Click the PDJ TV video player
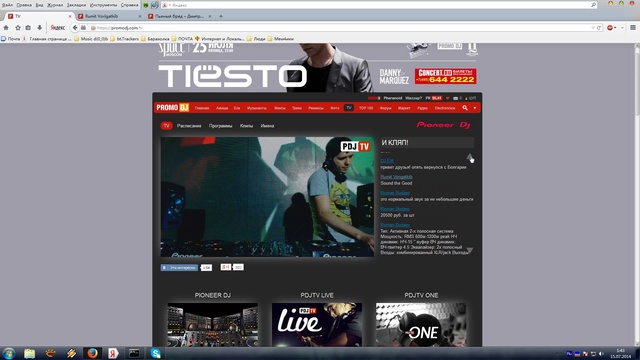 click(x=267, y=197)
